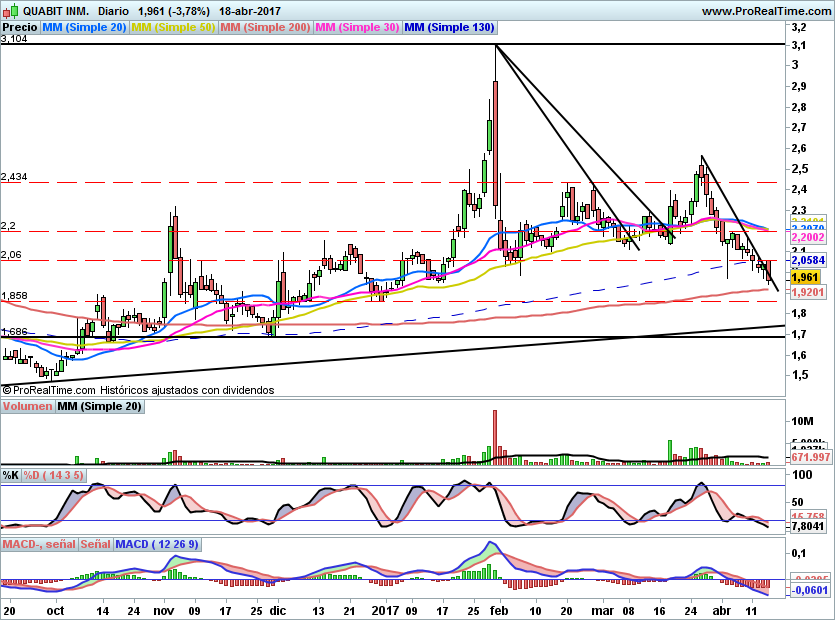Click the magenta MM (Simple 30) label
Image resolution: width=835 pixels, height=620 pixels.
pyautogui.click(x=357, y=28)
